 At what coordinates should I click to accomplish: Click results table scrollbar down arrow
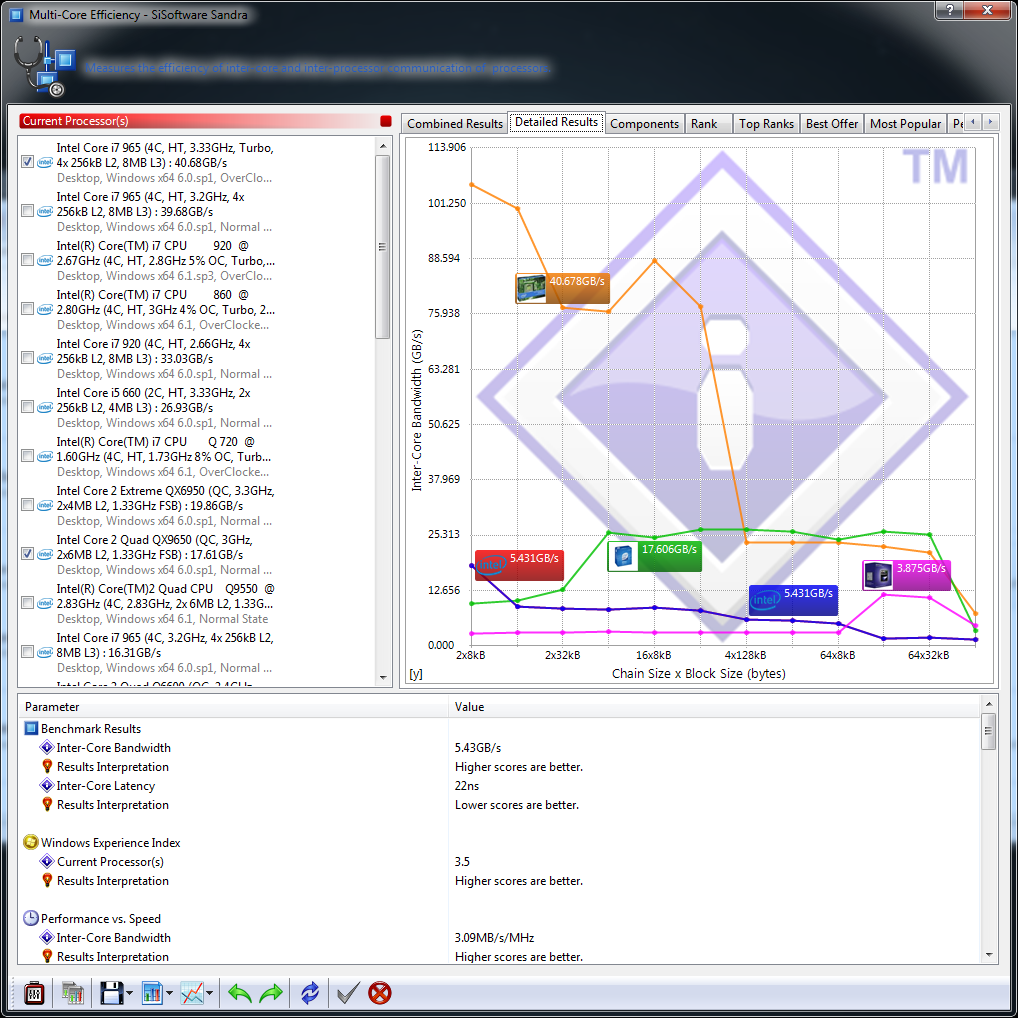tap(988, 955)
